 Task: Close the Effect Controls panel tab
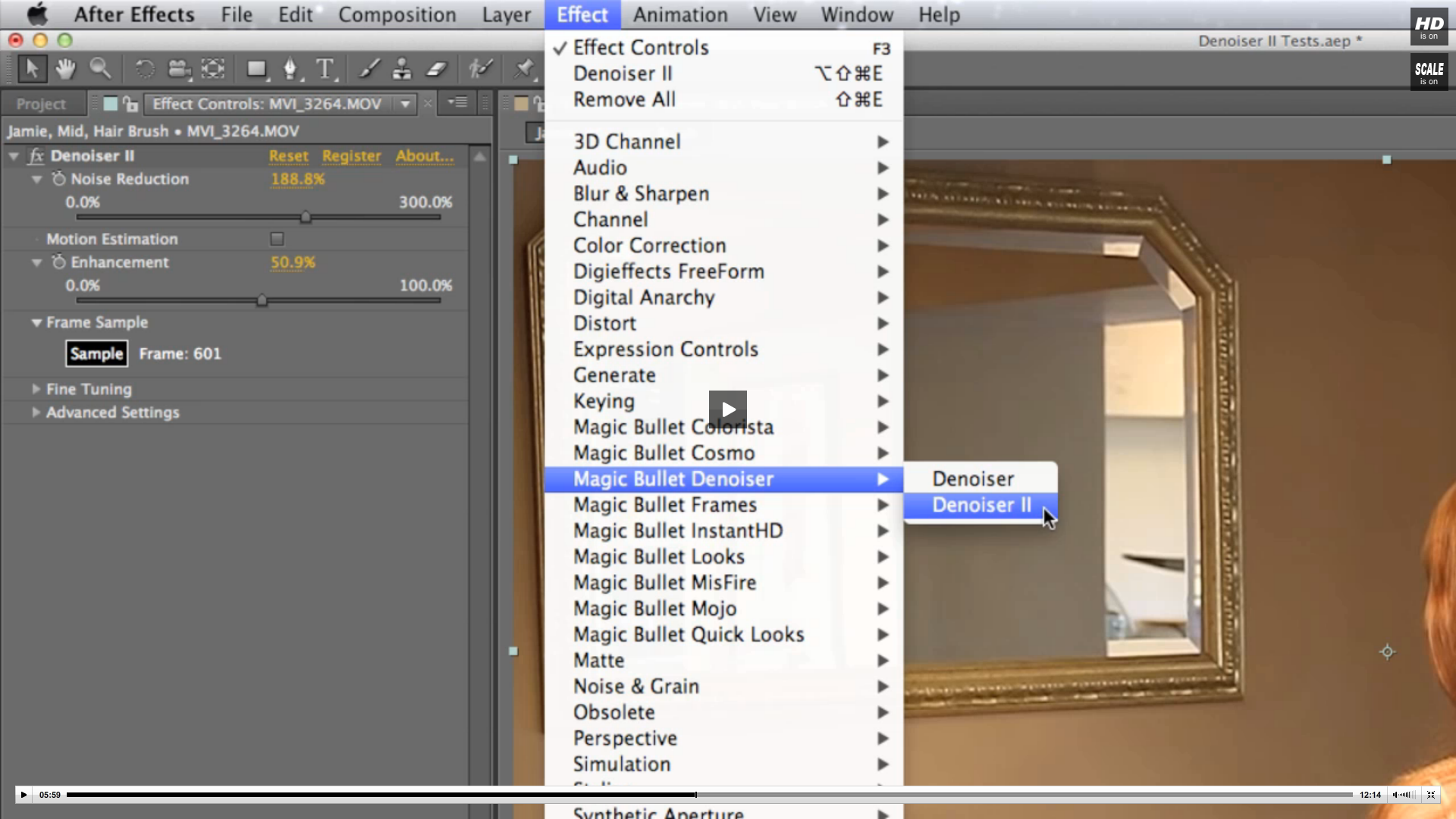[428, 103]
